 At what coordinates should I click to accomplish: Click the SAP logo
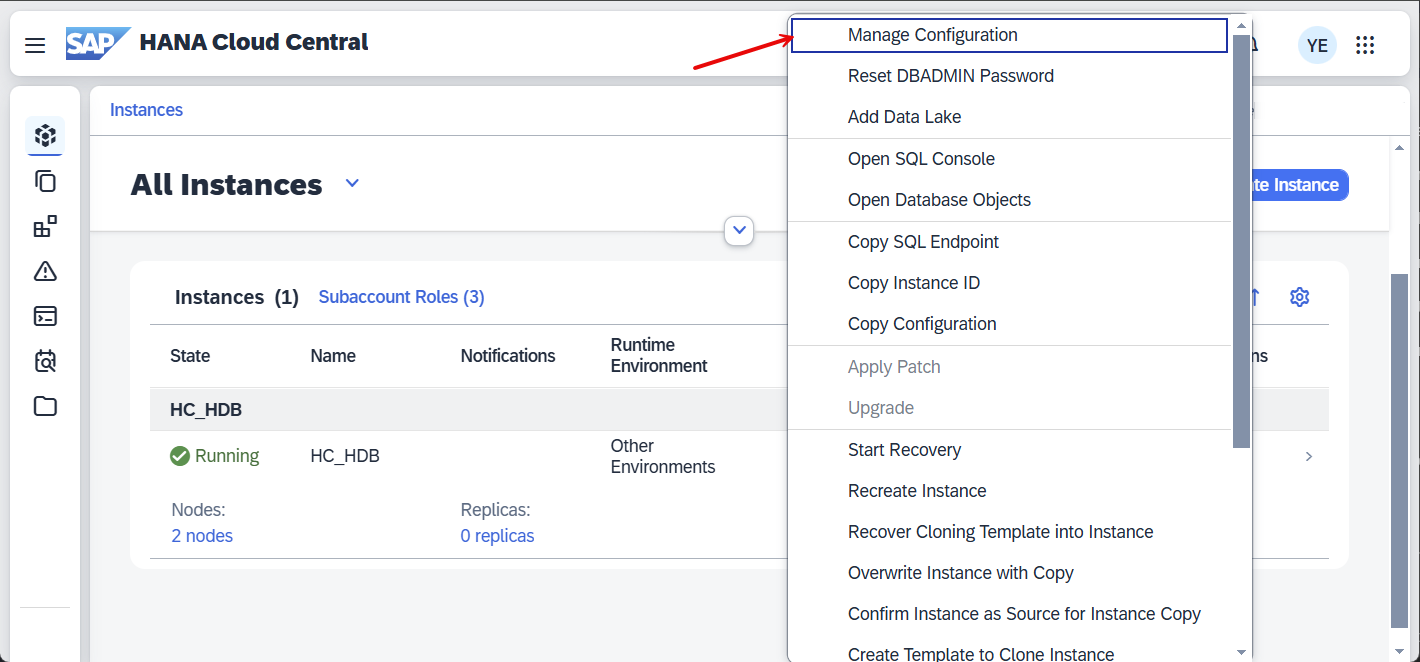click(x=98, y=43)
